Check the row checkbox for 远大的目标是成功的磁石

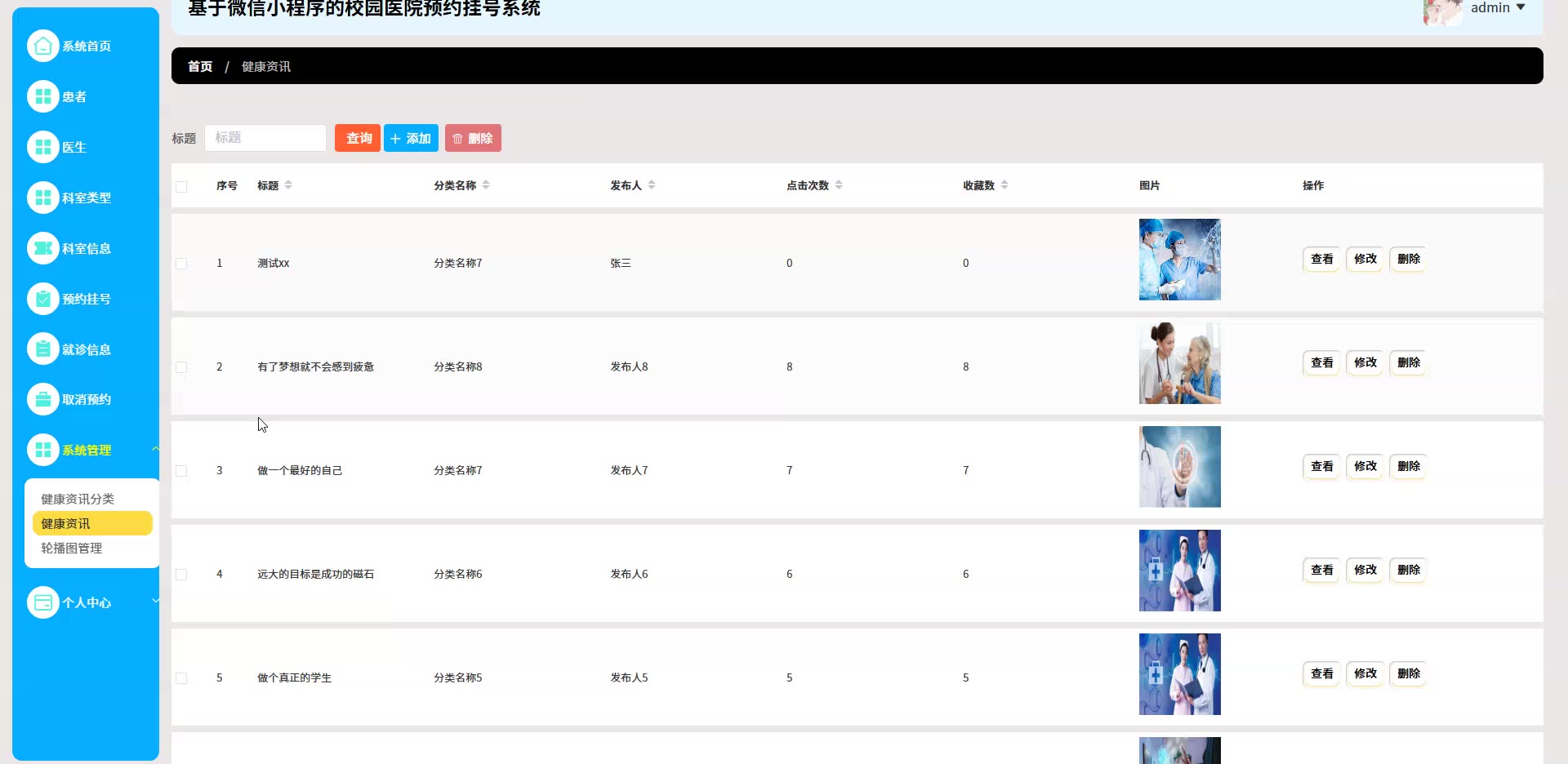[181, 575]
